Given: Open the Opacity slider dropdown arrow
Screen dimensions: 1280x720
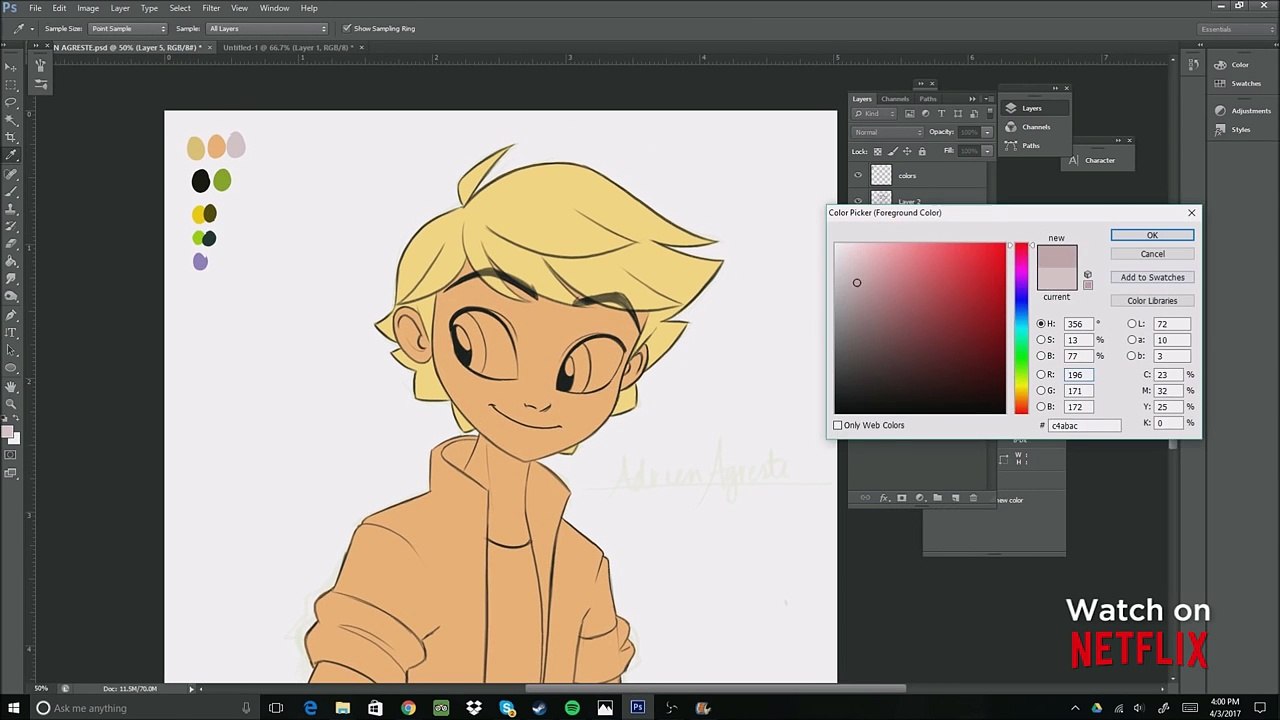Looking at the screenshot, I should 987,132.
